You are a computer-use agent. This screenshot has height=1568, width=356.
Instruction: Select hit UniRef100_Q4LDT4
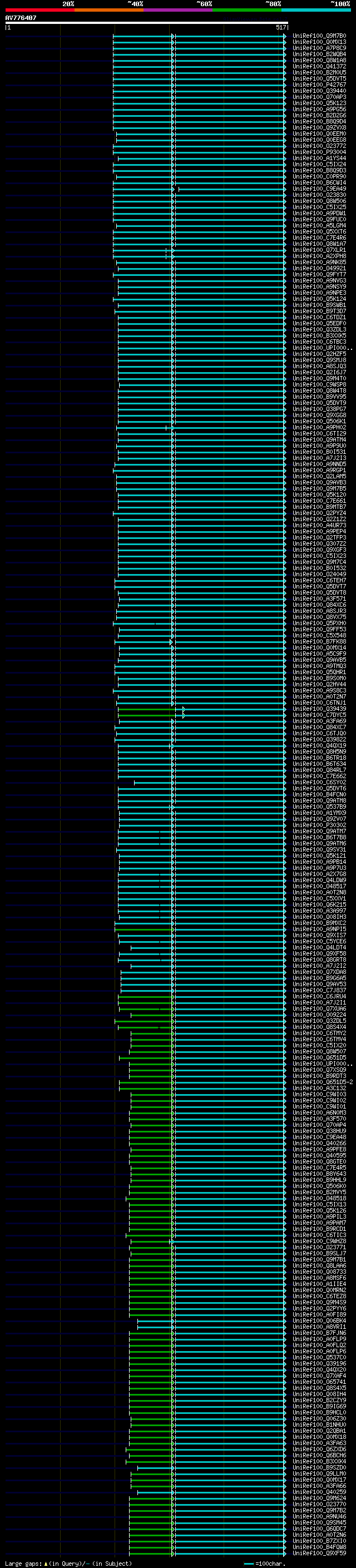pyautogui.click(x=319, y=947)
